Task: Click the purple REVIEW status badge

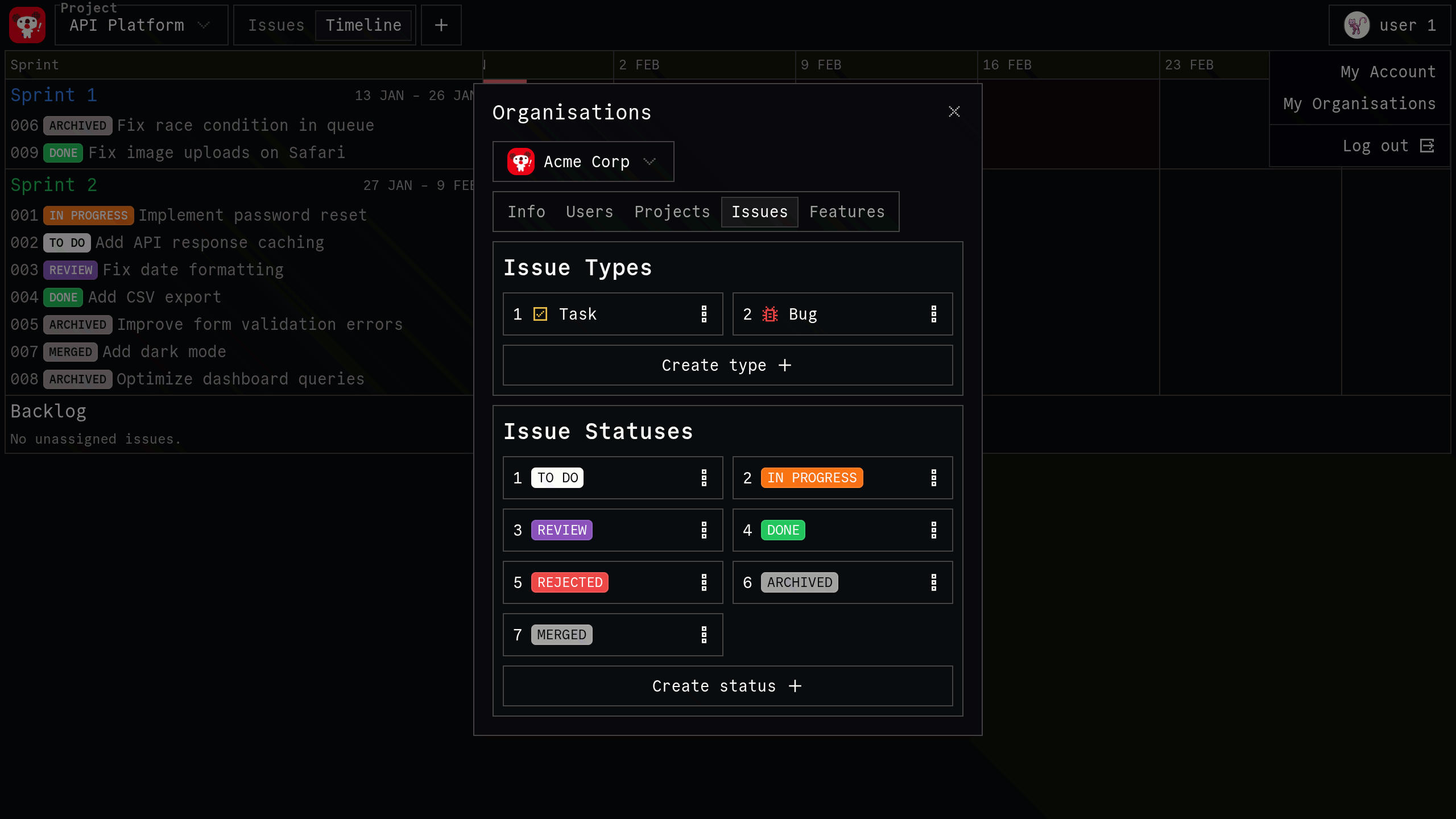Action: (561, 530)
